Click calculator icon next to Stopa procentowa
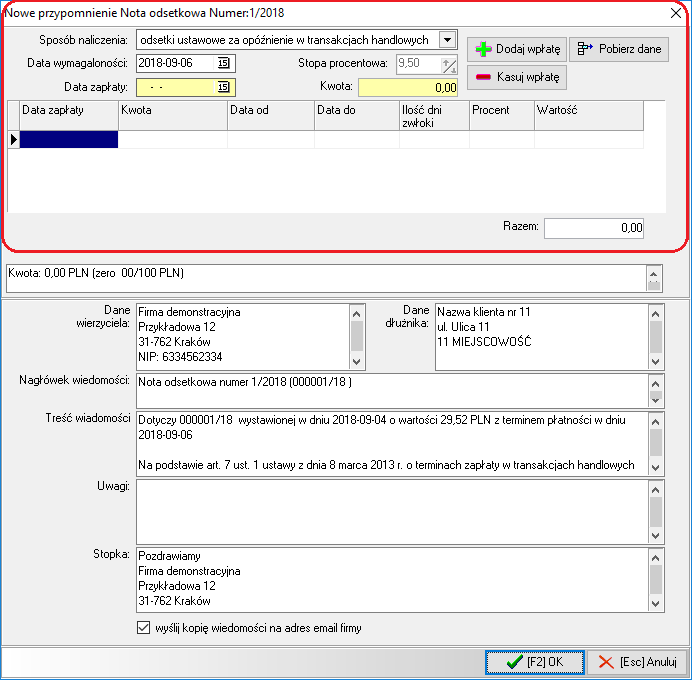Viewport: 692px width, 680px height. tap(449, 64)
